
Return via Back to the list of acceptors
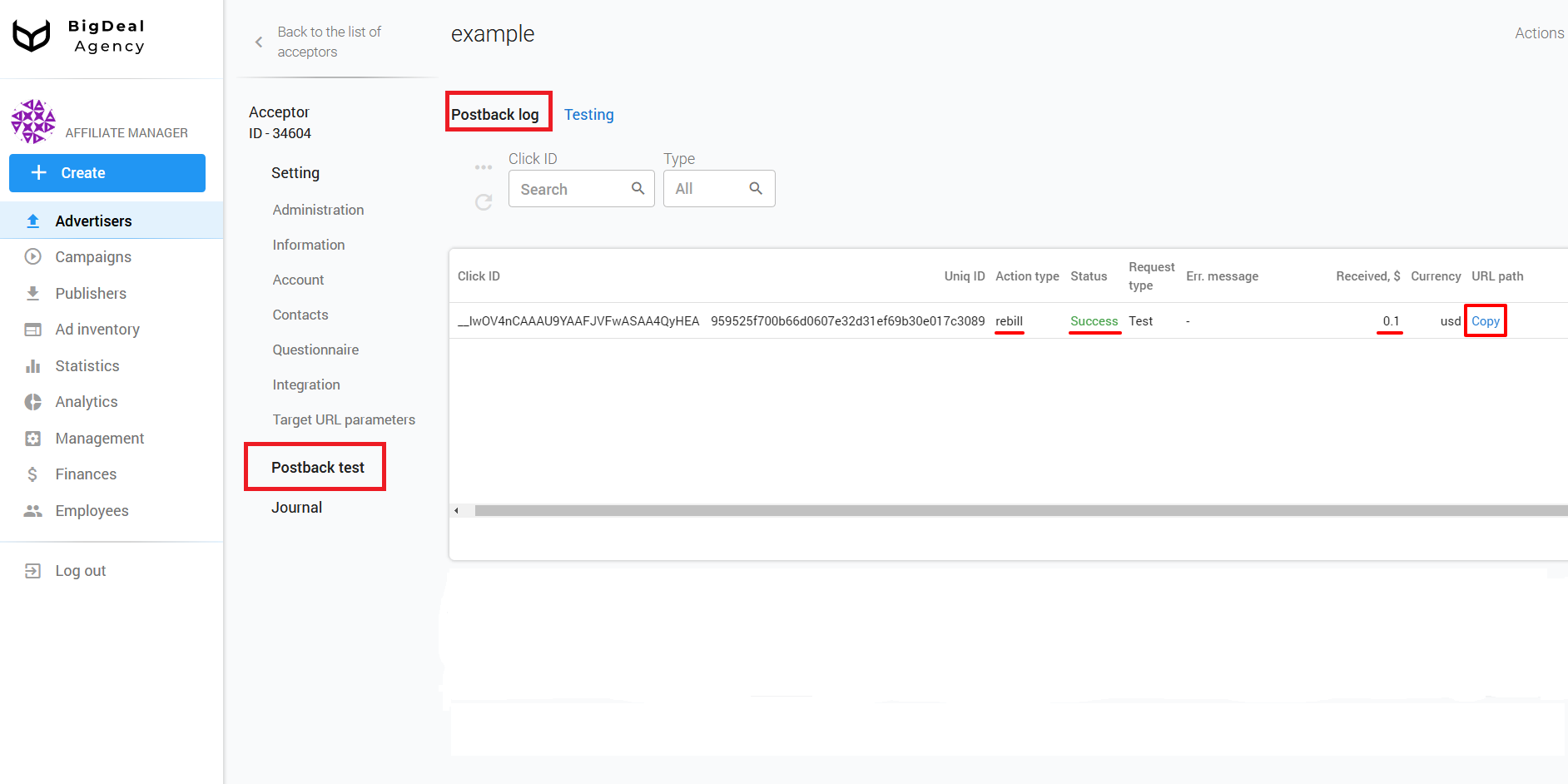pos(329,42)
